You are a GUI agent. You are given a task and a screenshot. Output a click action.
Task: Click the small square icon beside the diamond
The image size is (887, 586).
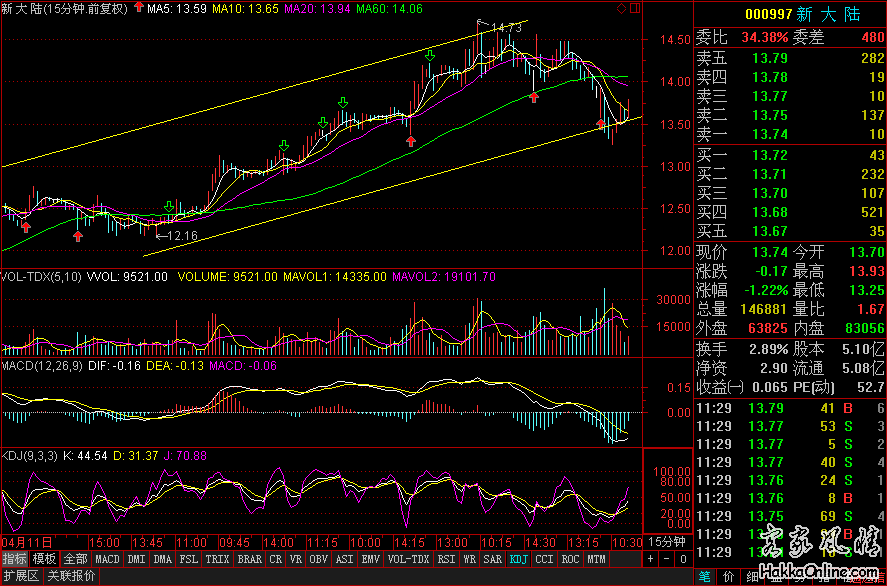coord(633,8)
